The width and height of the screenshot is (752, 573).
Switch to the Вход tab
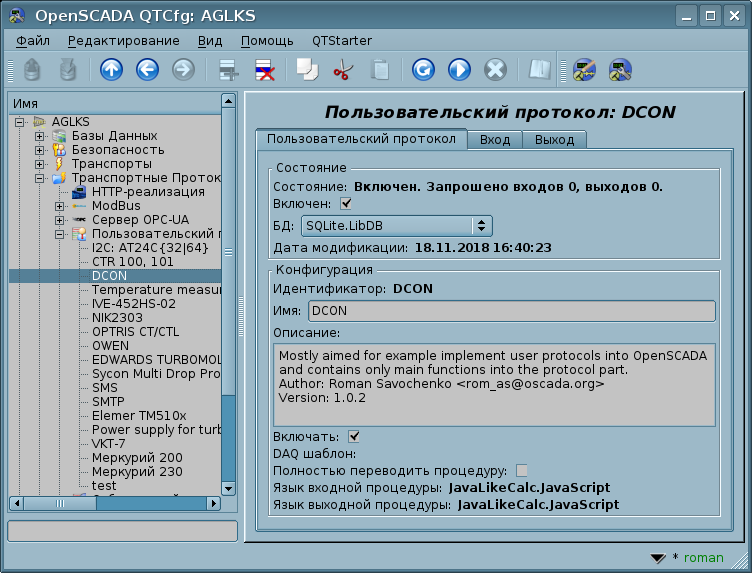(x=495, y=139)
